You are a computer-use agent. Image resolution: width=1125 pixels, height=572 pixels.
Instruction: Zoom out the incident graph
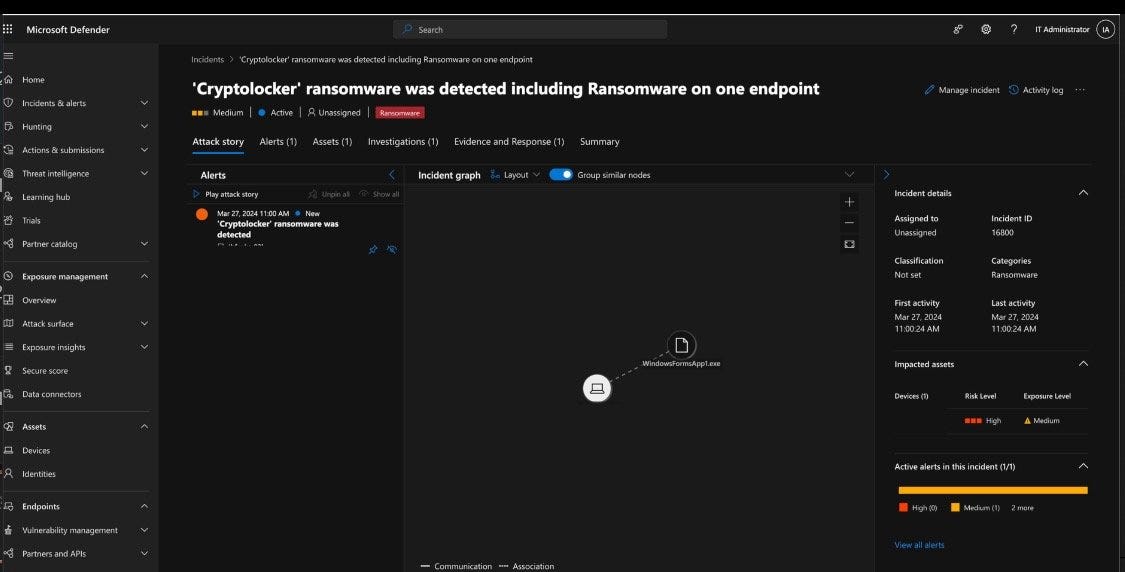[849, 222]
